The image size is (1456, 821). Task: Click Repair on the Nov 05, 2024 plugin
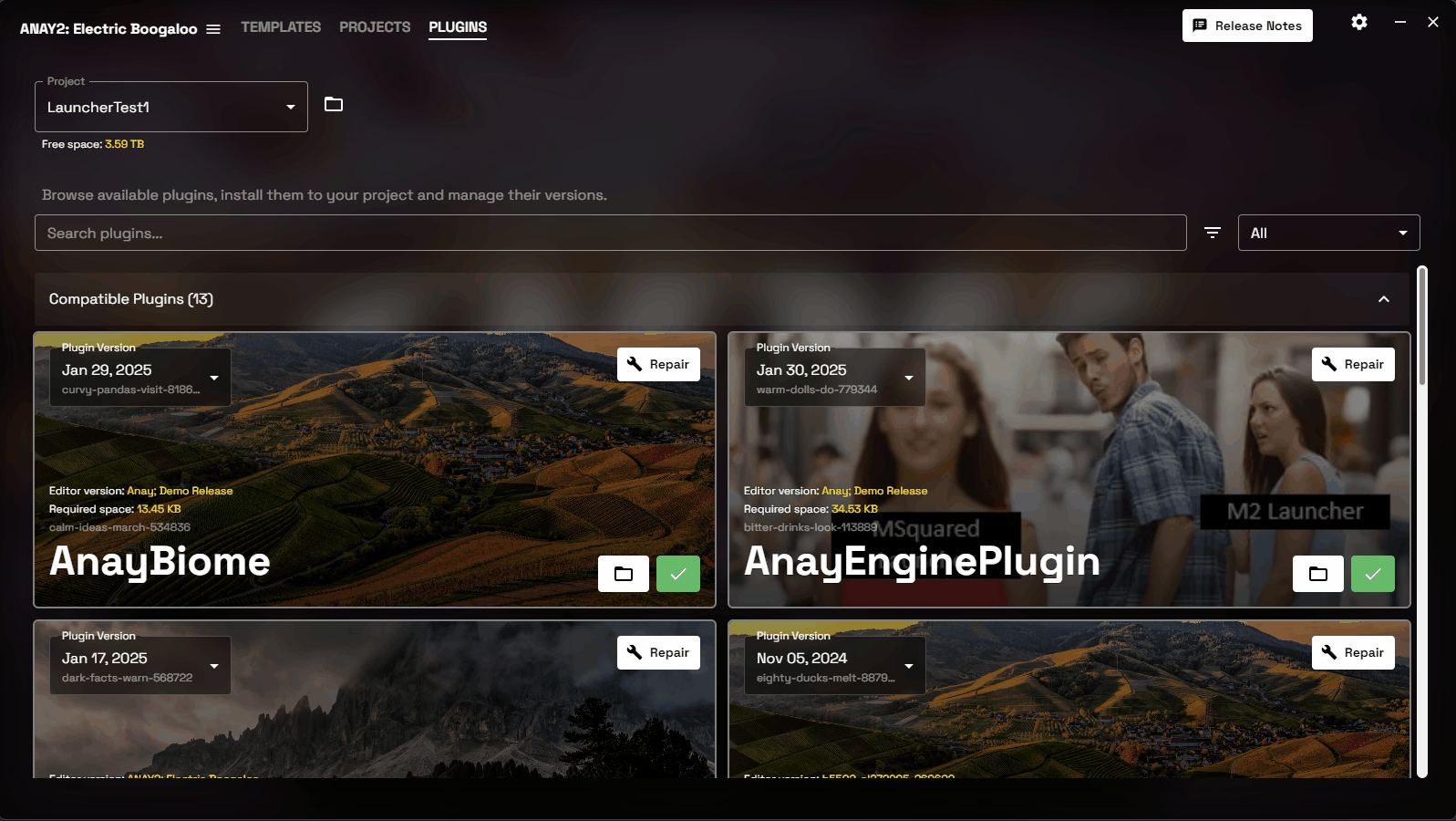1353,652
